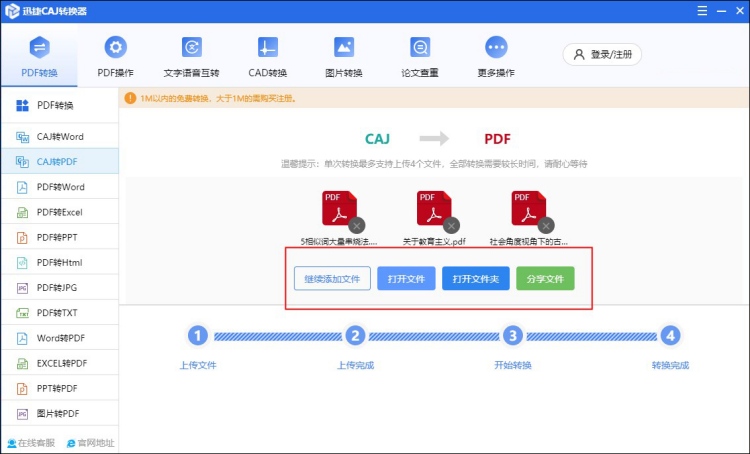
Task: Choose 图片转PDF in the sidebar
Action: 60,413
